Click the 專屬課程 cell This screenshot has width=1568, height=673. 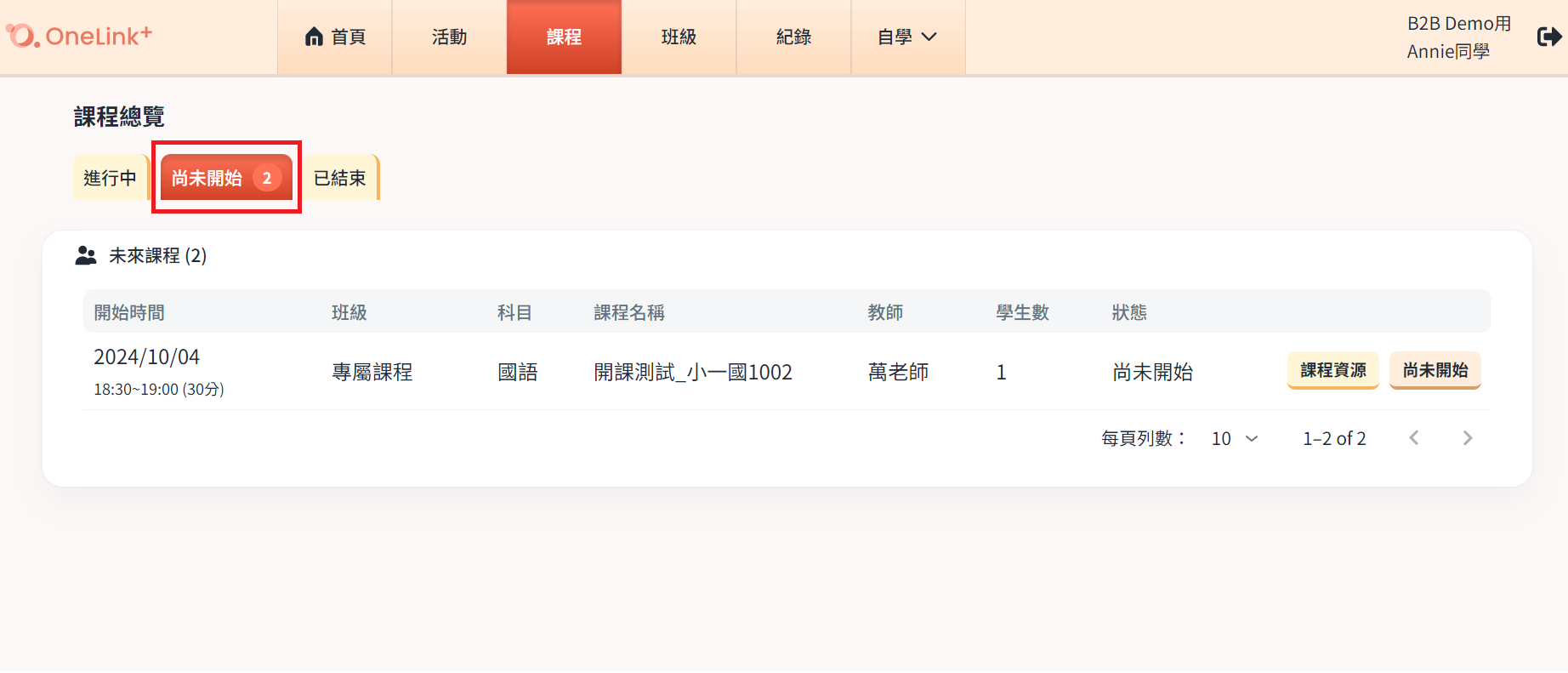pos(372,372)
